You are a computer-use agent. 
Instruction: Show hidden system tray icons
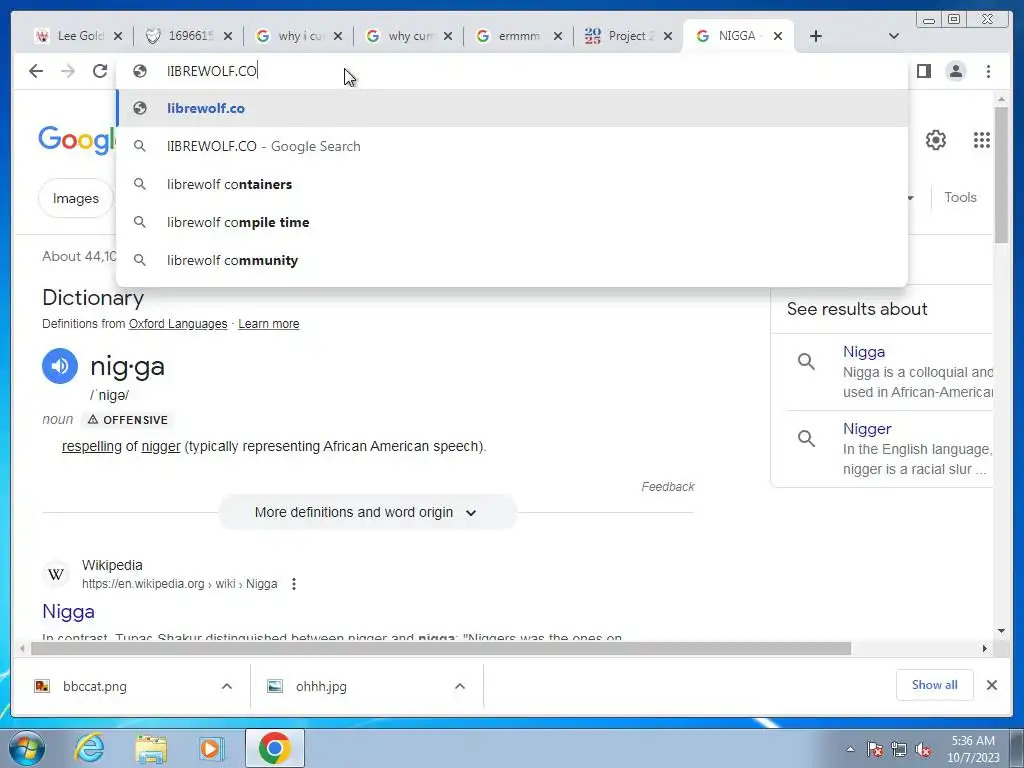(x=850, y=749)
